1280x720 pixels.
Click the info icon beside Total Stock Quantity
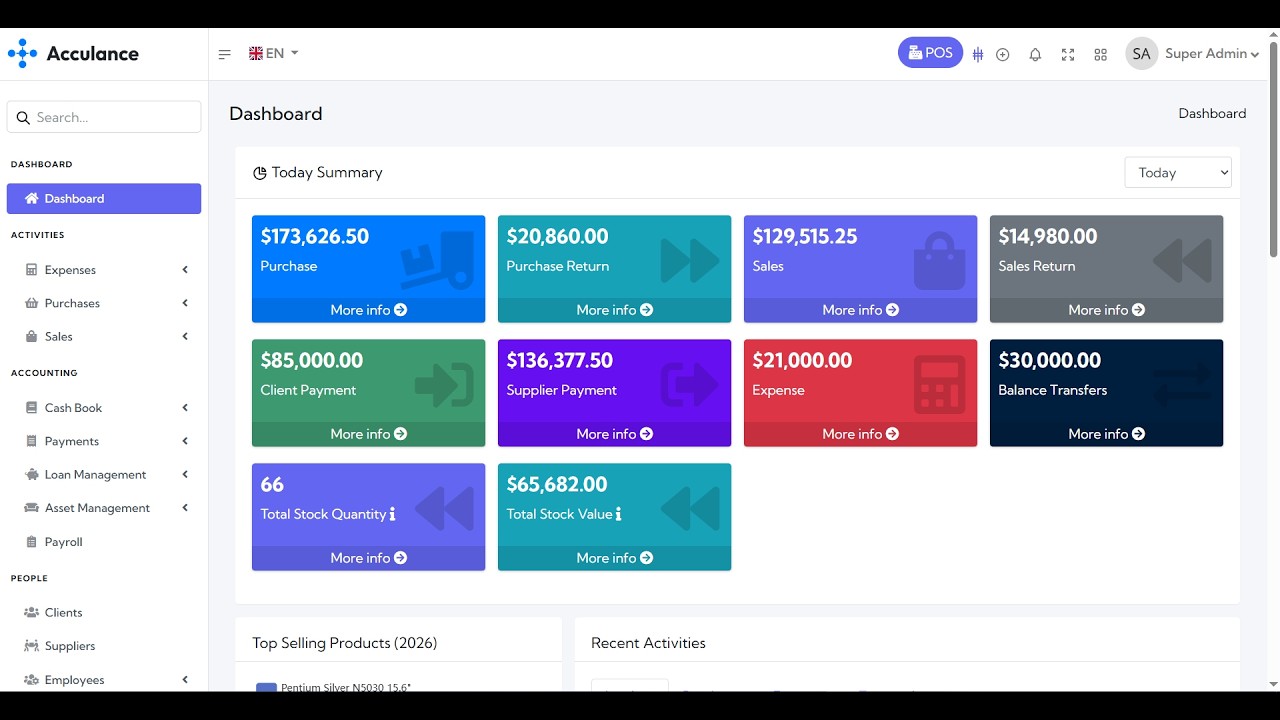tap(392, 514)
